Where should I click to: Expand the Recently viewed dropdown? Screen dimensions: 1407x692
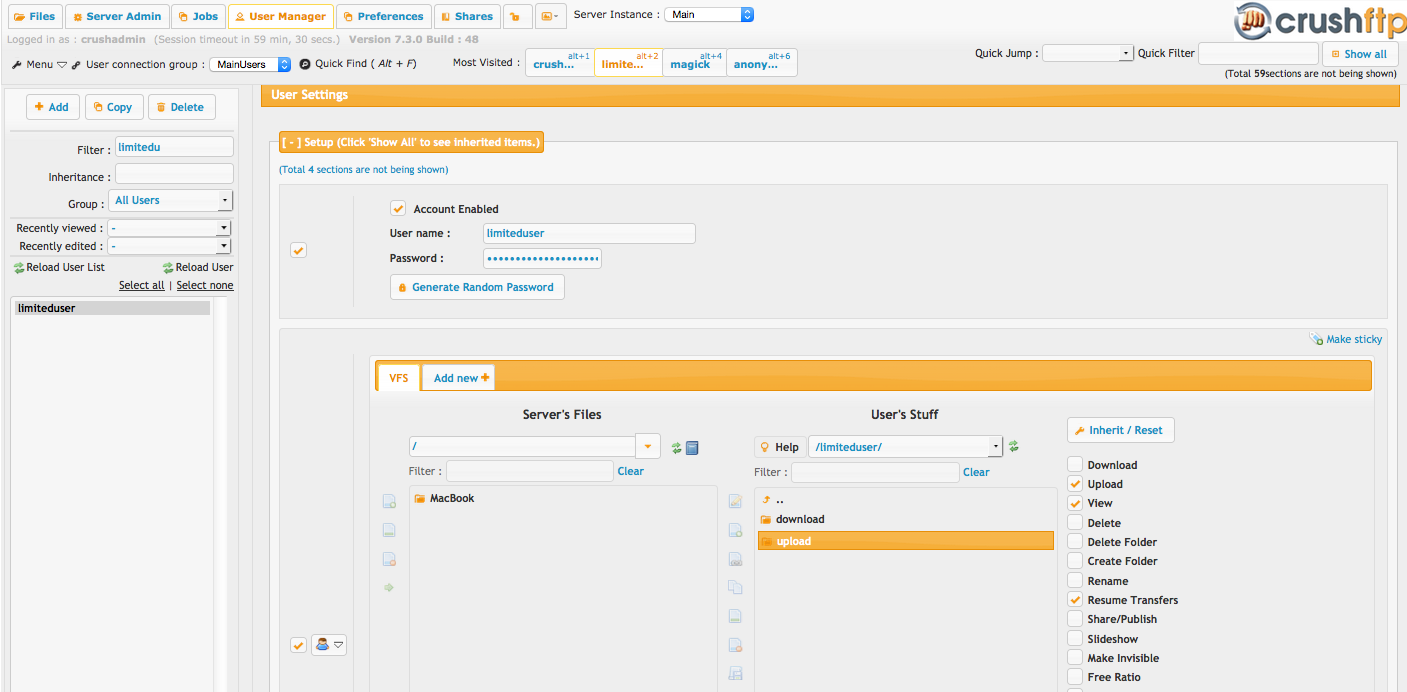click(168, 228)
